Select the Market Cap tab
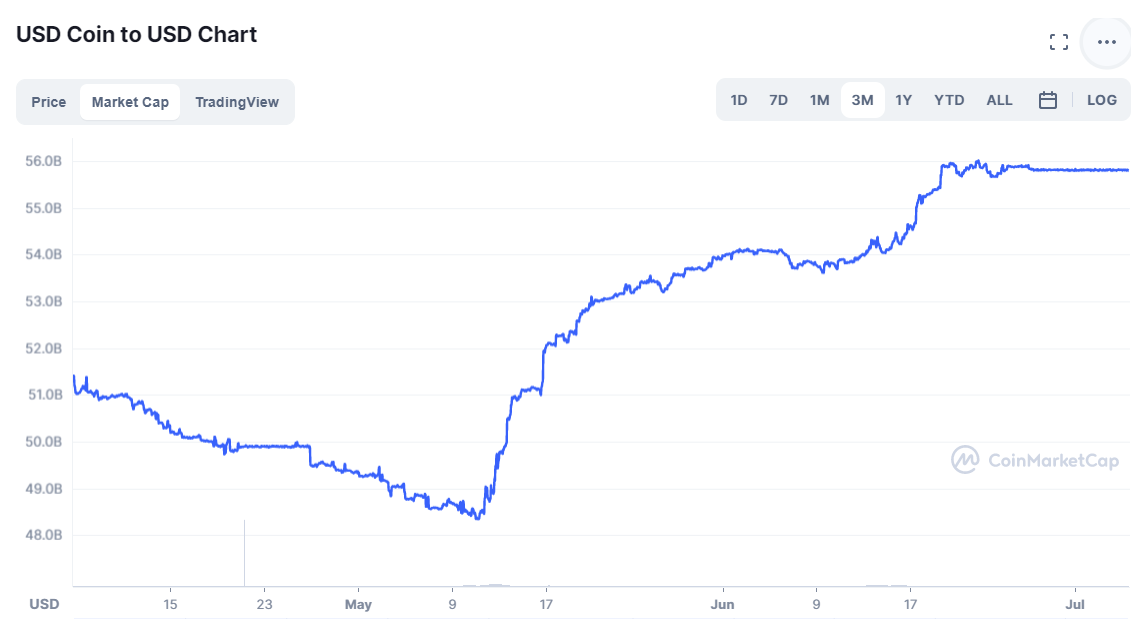 130,102
